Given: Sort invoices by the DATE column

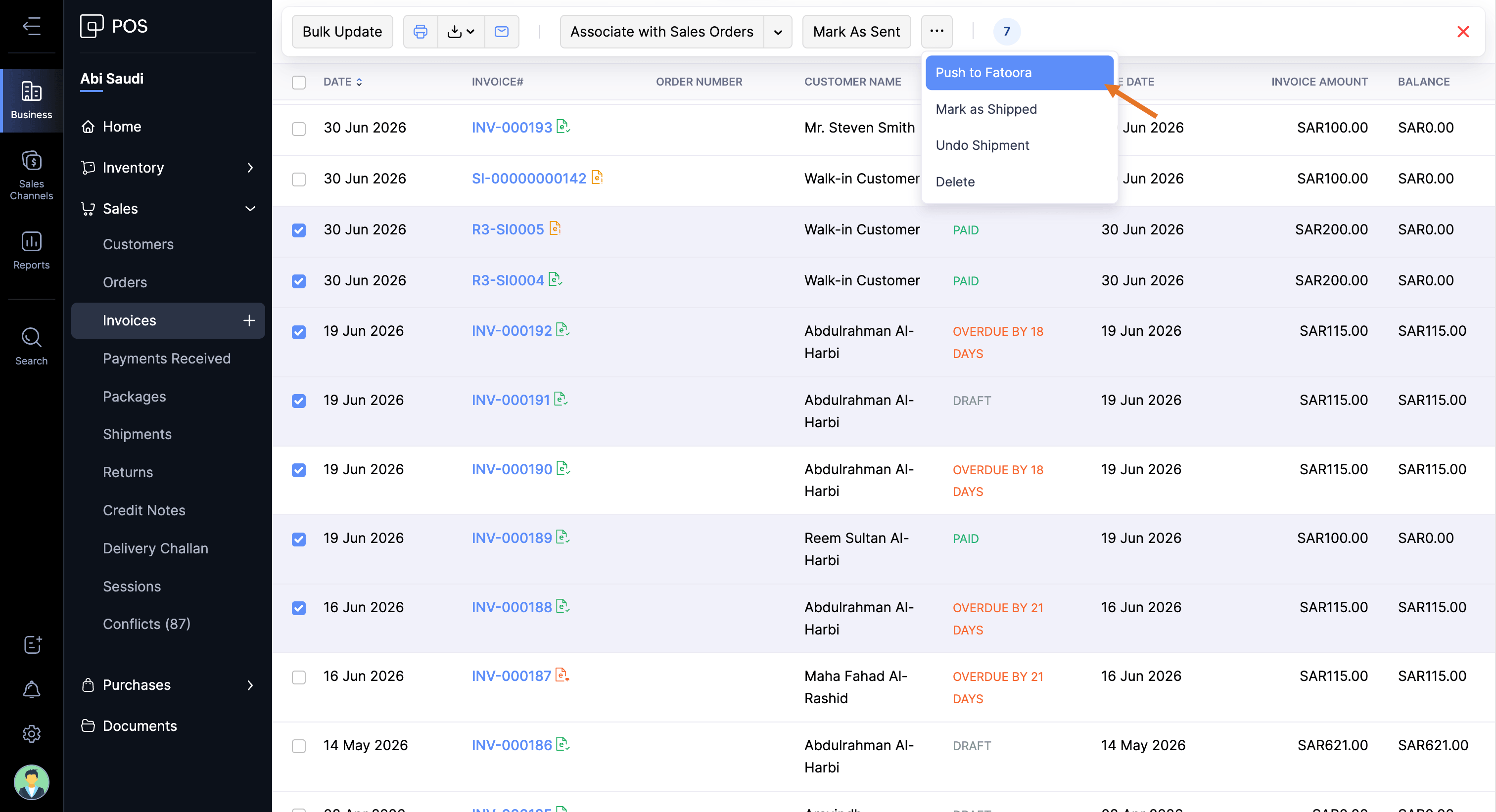Looking at the screenshot, I should (x=343, y=82).
